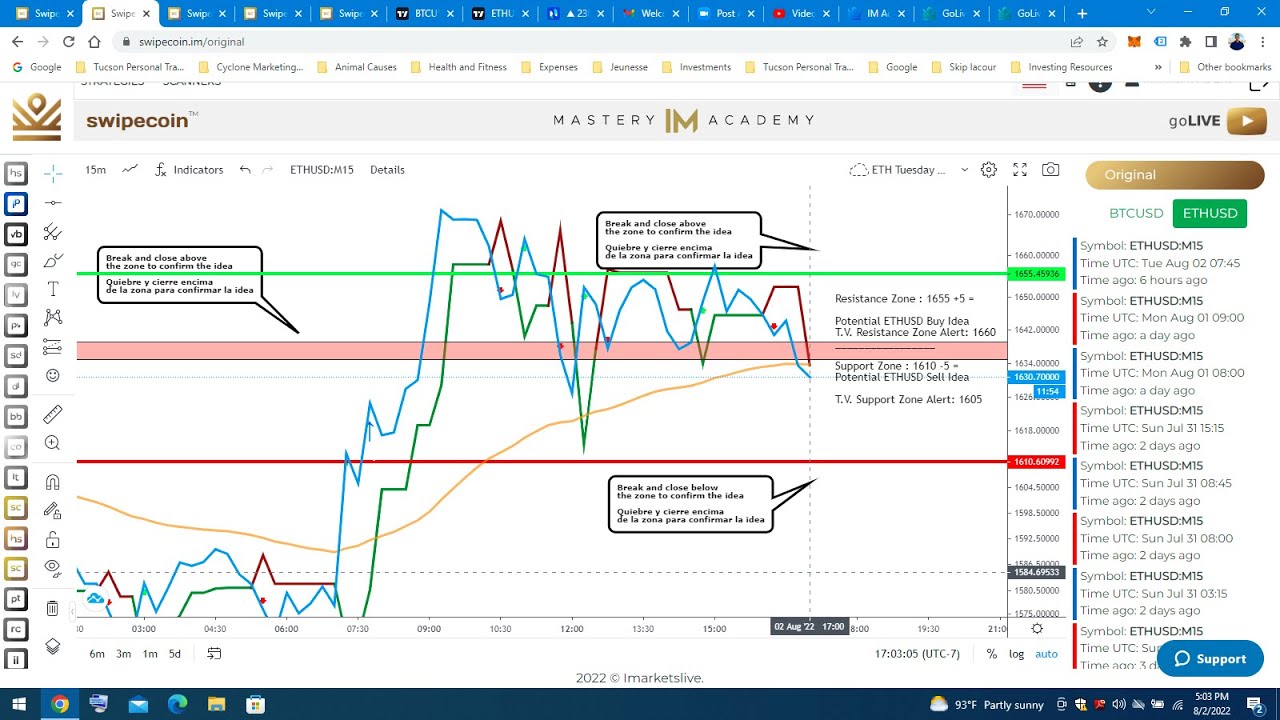Switch to the ETHUSD tab
The height and width of the screenshot is (720, 1280).
(1210, 213)
